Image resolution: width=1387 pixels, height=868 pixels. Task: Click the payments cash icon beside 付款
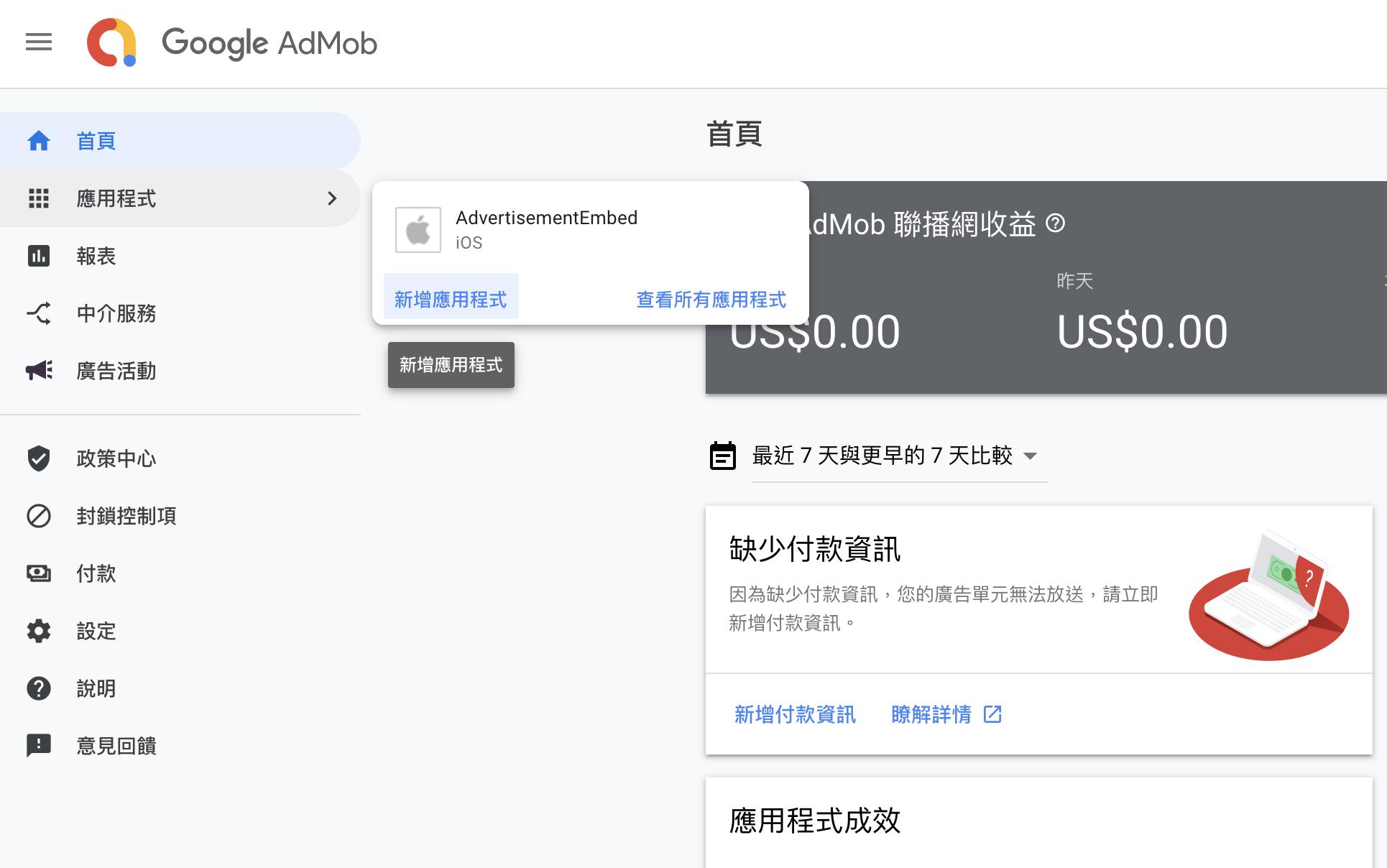pyautogui.click(x=39, y=573)
